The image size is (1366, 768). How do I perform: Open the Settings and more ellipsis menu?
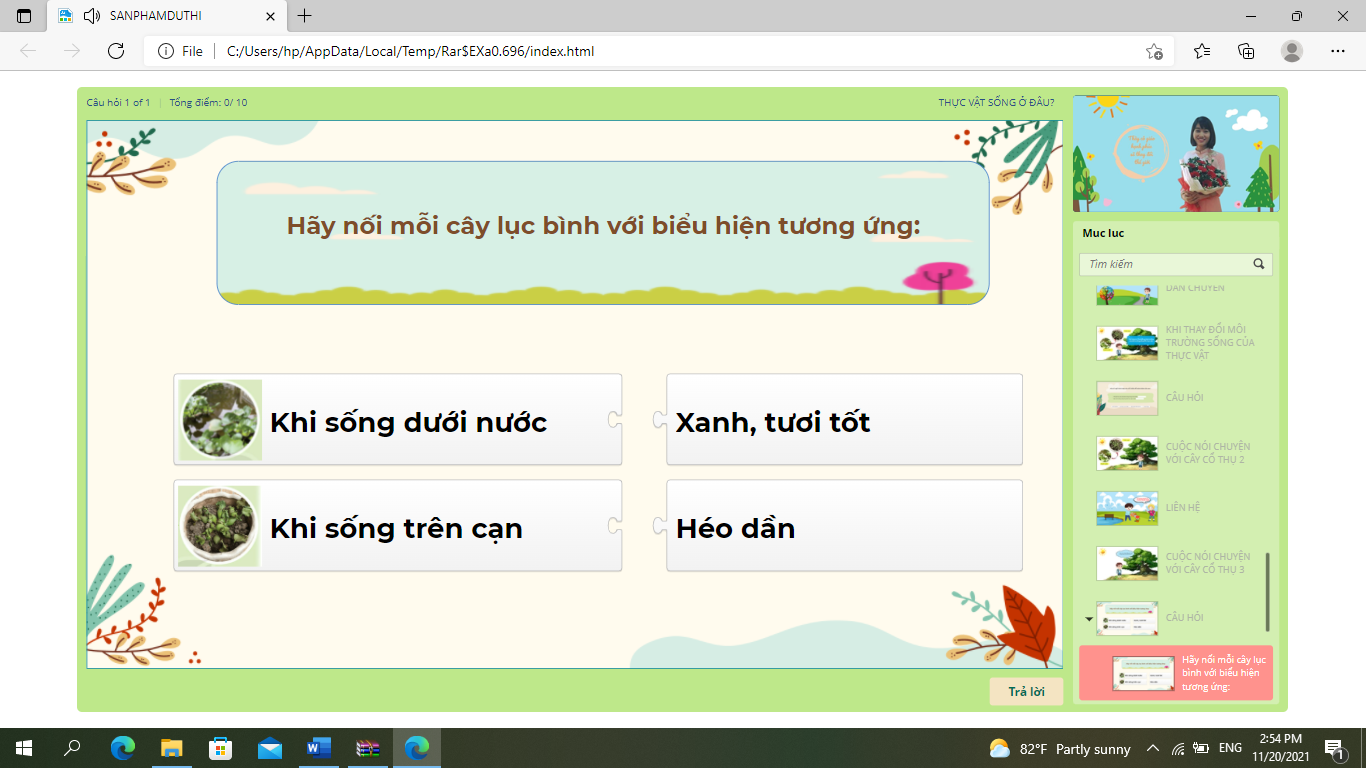(1338, 51)
